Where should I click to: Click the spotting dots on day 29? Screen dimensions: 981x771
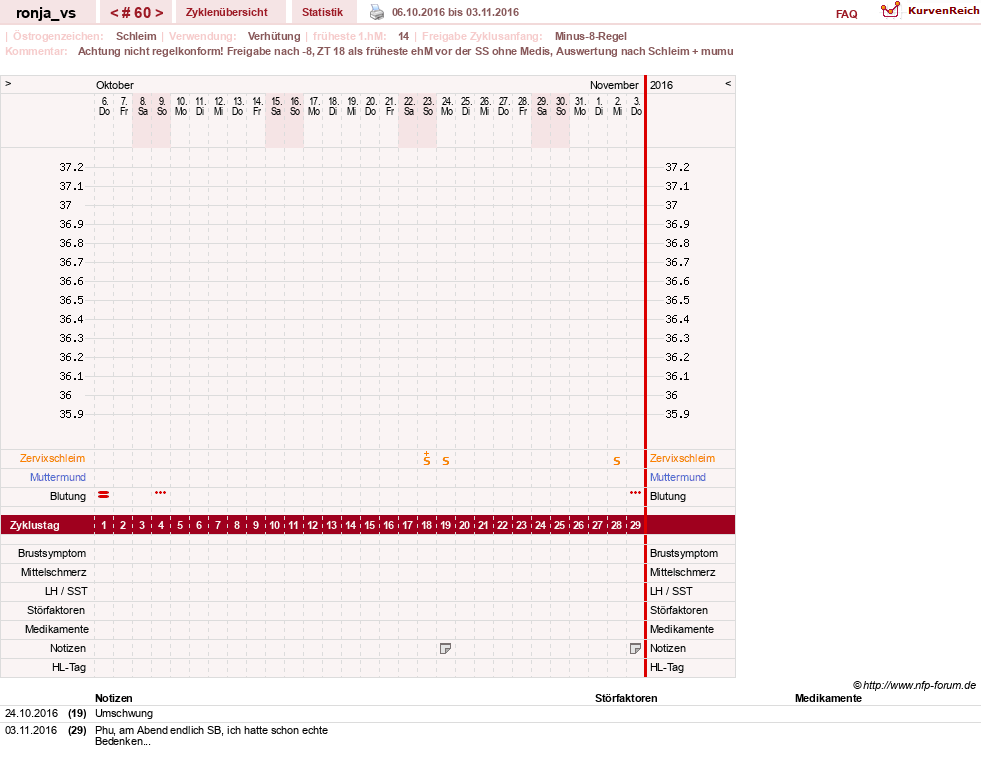coord(636,493)
